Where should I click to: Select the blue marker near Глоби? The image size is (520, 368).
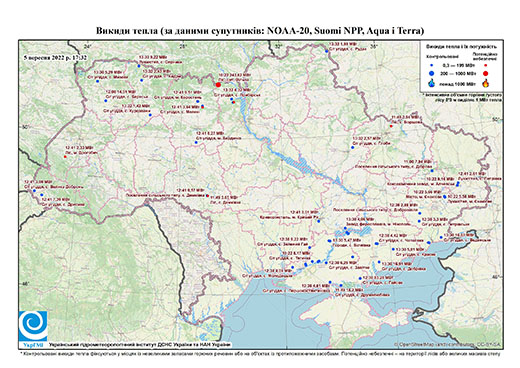pos(352,147)
